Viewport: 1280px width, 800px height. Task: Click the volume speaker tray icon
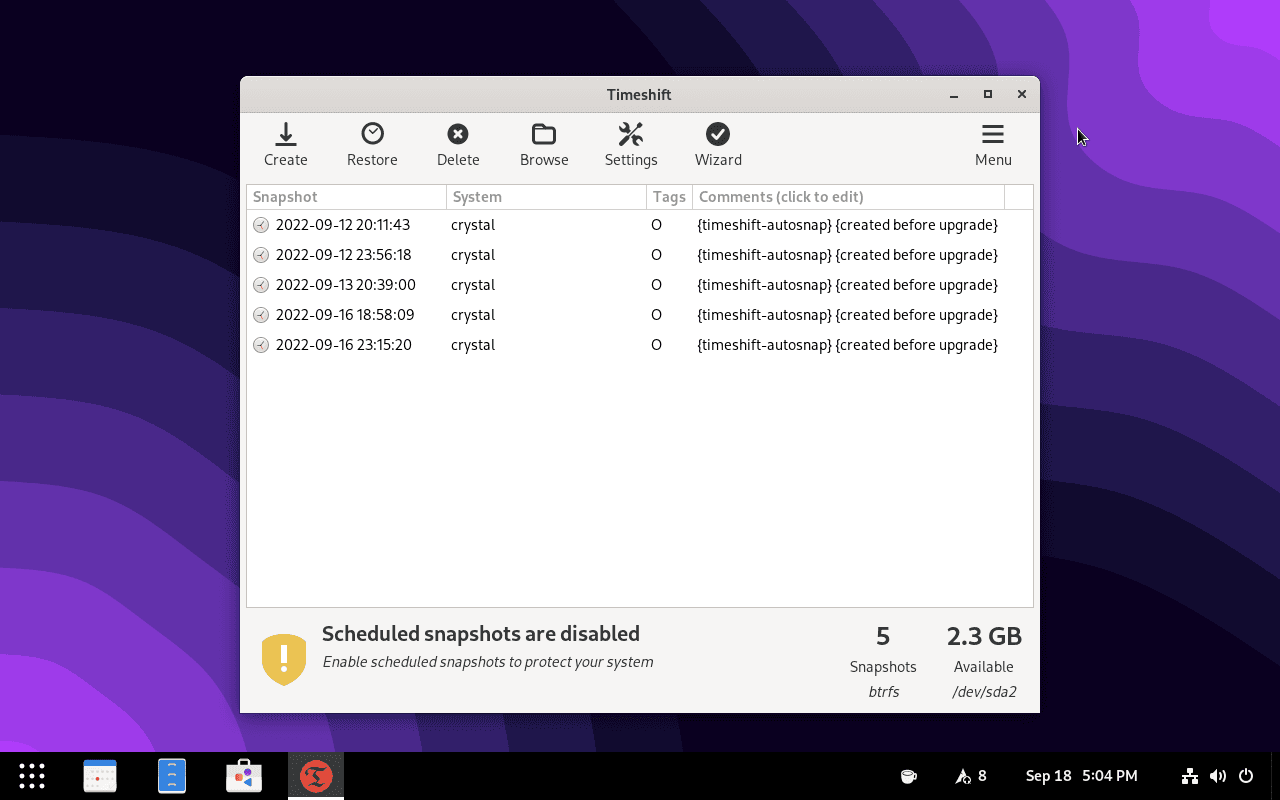(1218, 776)
